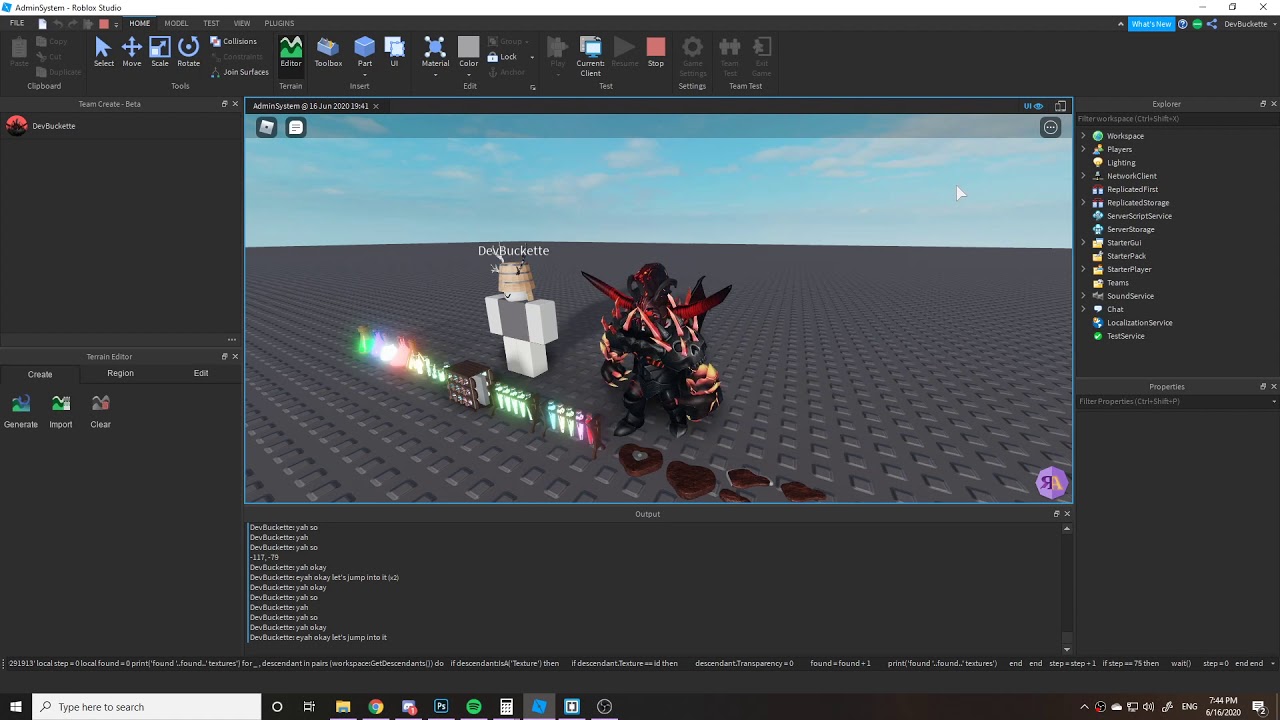The width and height of the screenshot is (1280, 720).
Task: Open Photoshop from the taskbar
Action: pos(441,707)
